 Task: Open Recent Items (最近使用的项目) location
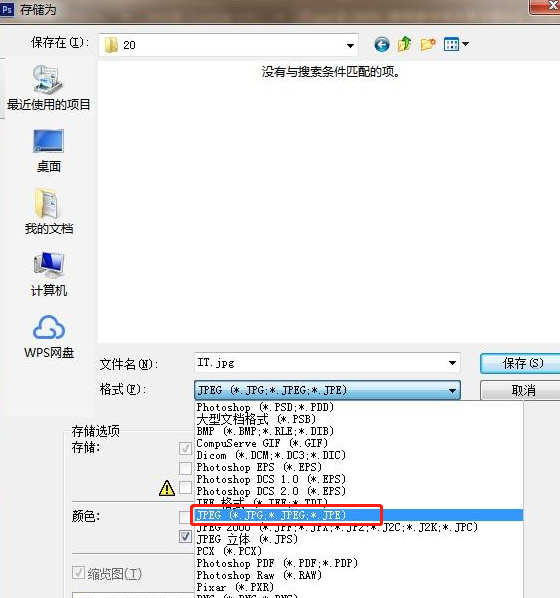click(x=48, y=88)
